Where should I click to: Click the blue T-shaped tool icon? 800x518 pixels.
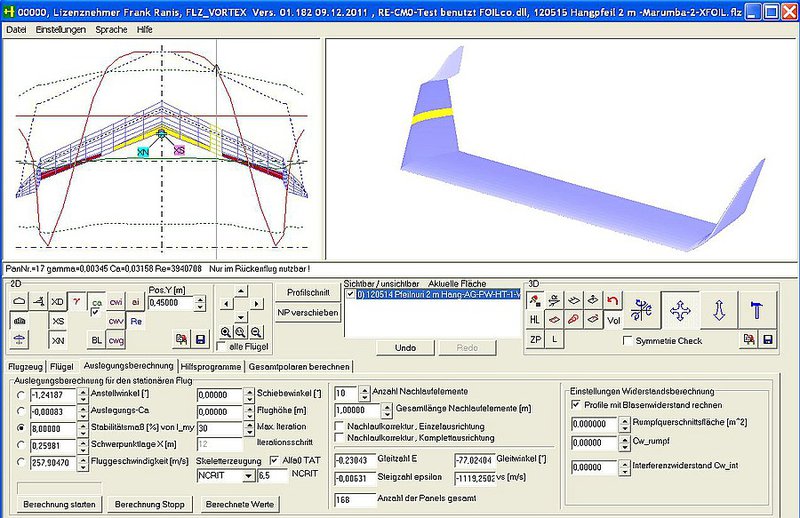[756, 310]
